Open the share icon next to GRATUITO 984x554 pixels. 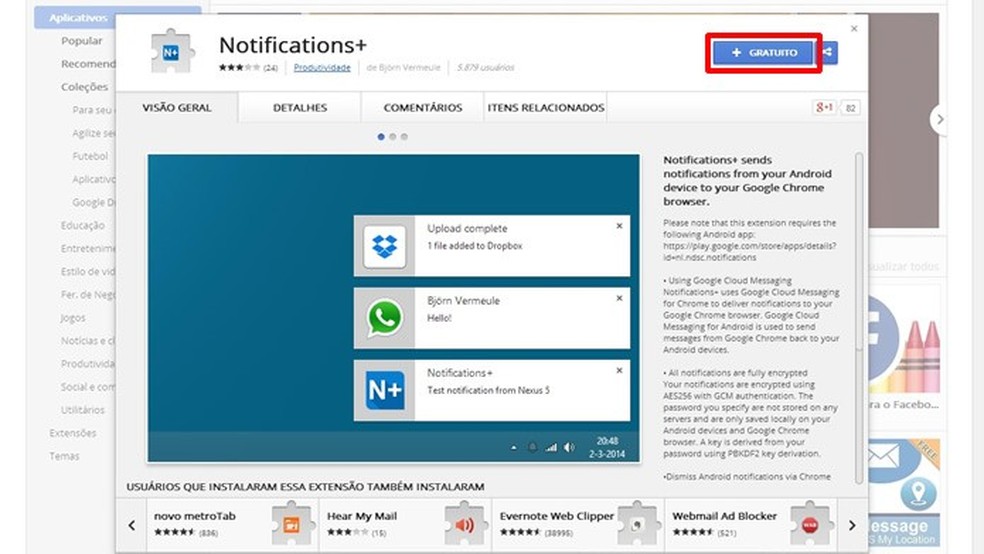click(x=828, y=53)
